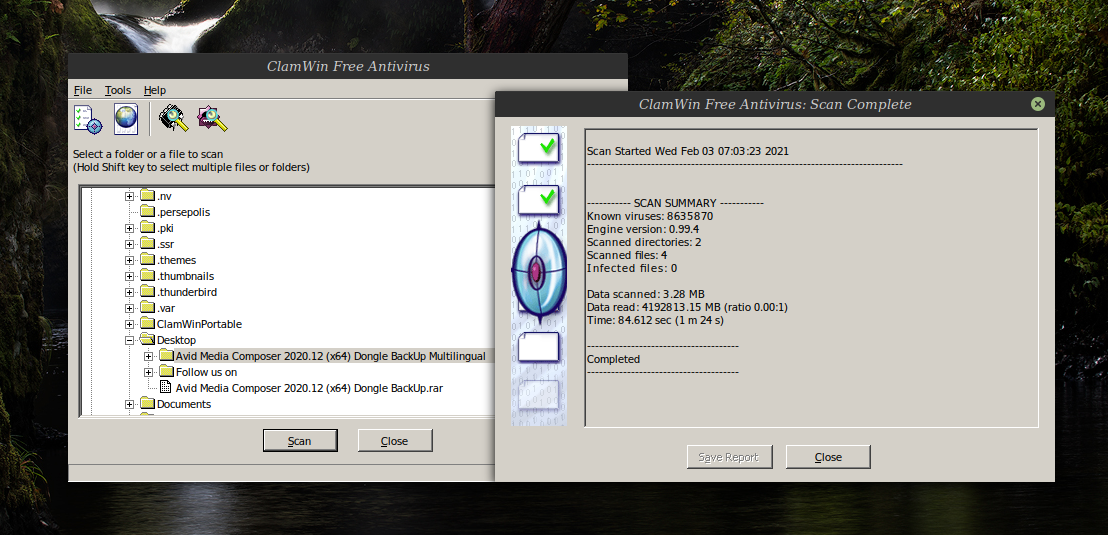Viewport: 1108px width, 535px height.
Task: Expand the .thumbnails folder node
Action: (x=129, y=276)
